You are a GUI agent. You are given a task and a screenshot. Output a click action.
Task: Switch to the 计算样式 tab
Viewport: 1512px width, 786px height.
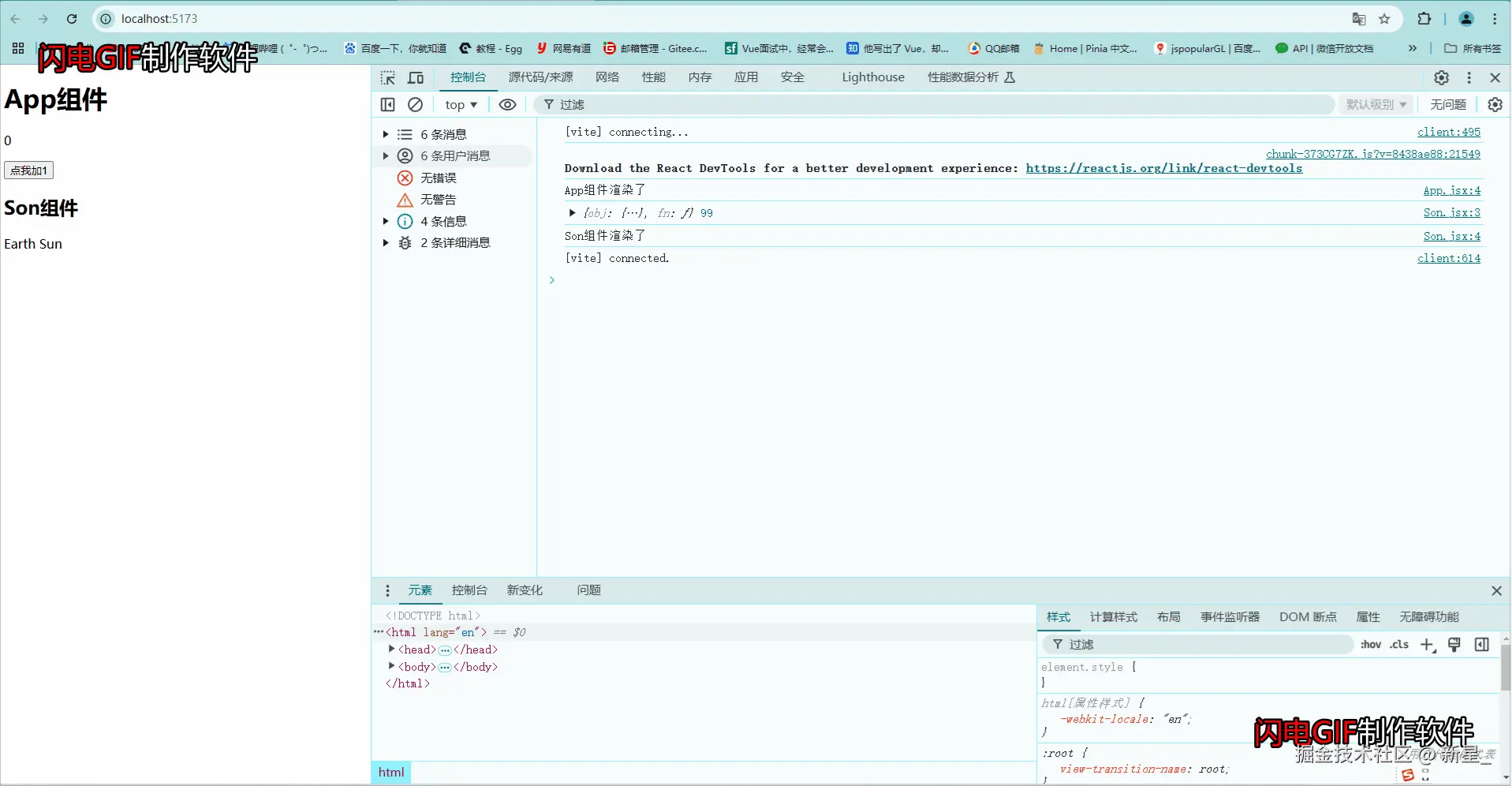coord(1114,617)
